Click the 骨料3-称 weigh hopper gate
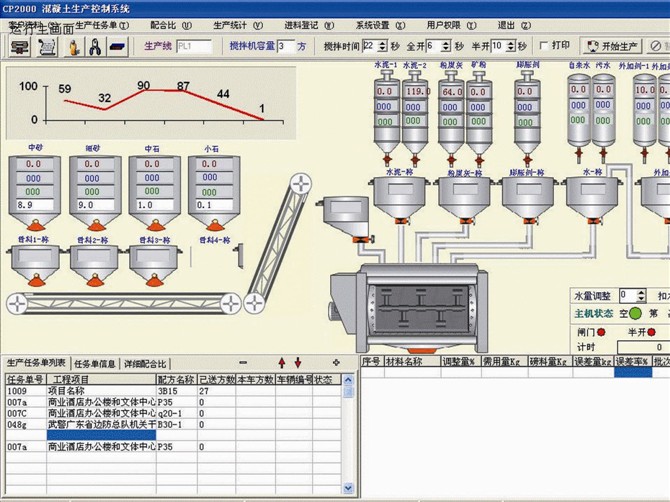 pyautogui.click(x=154, y=280)
